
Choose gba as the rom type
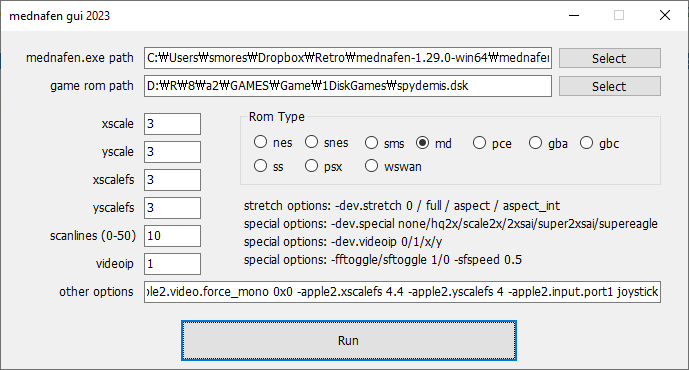click(x=535, y=143)
